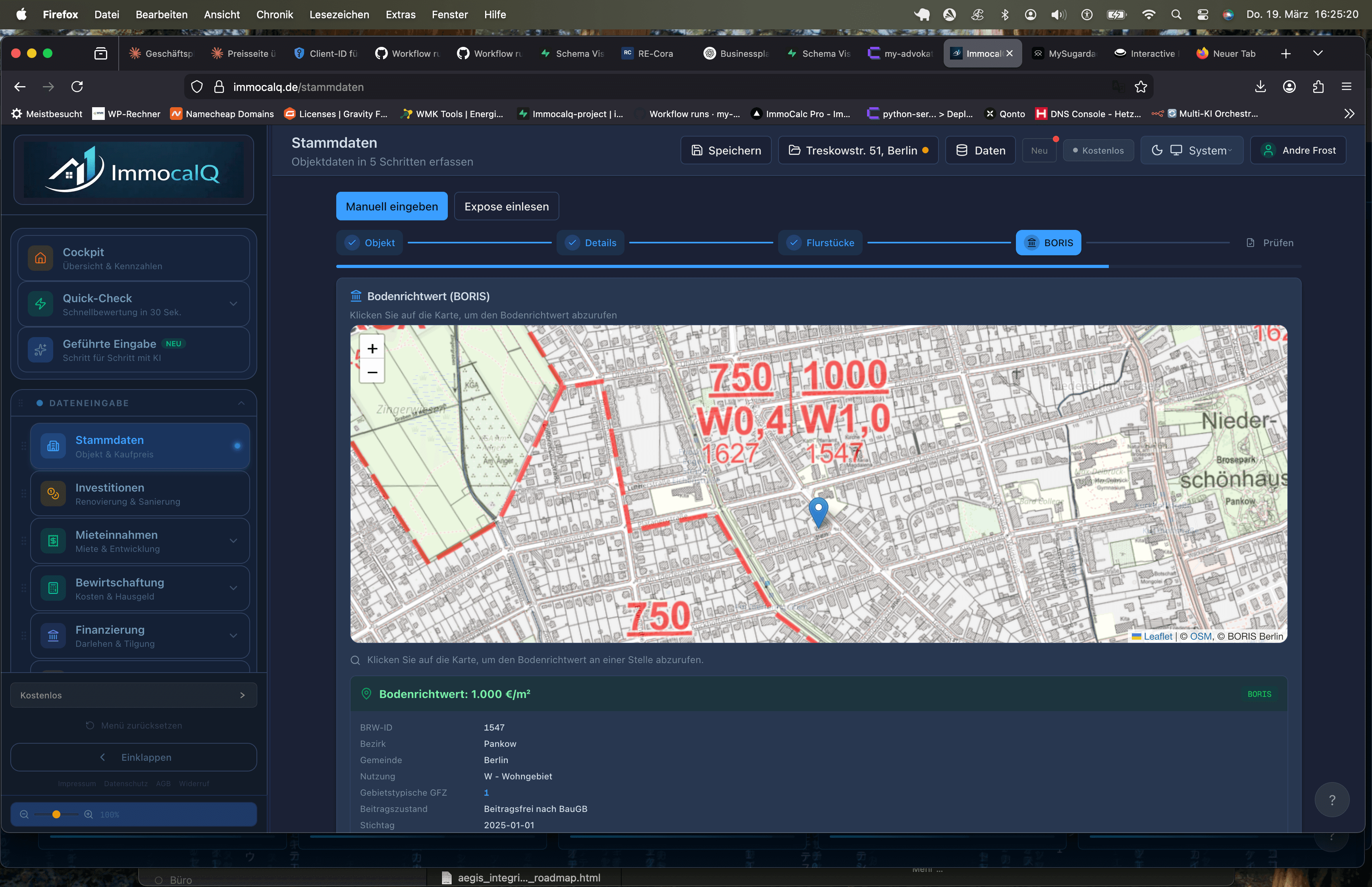Screen dimensions: 1372x887
Task: Click Menü zurücksetzen
Action: pyautogui.click(x=133, y=725)
